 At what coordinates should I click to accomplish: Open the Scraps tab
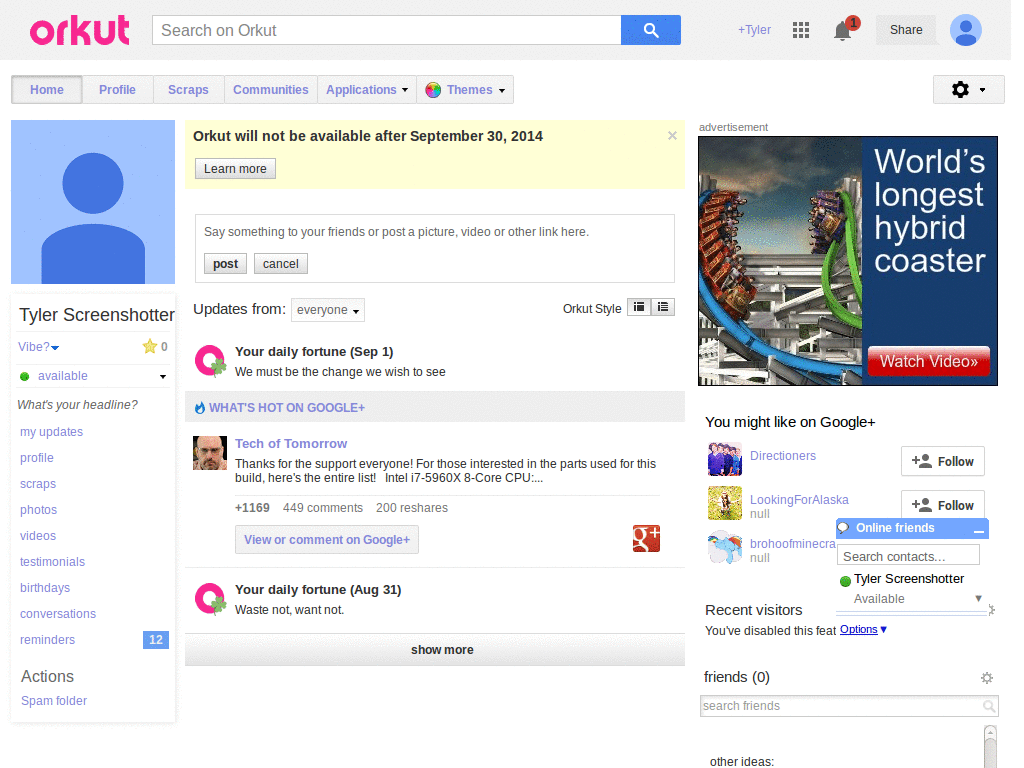pyautogui.click(x=188, y=90)
